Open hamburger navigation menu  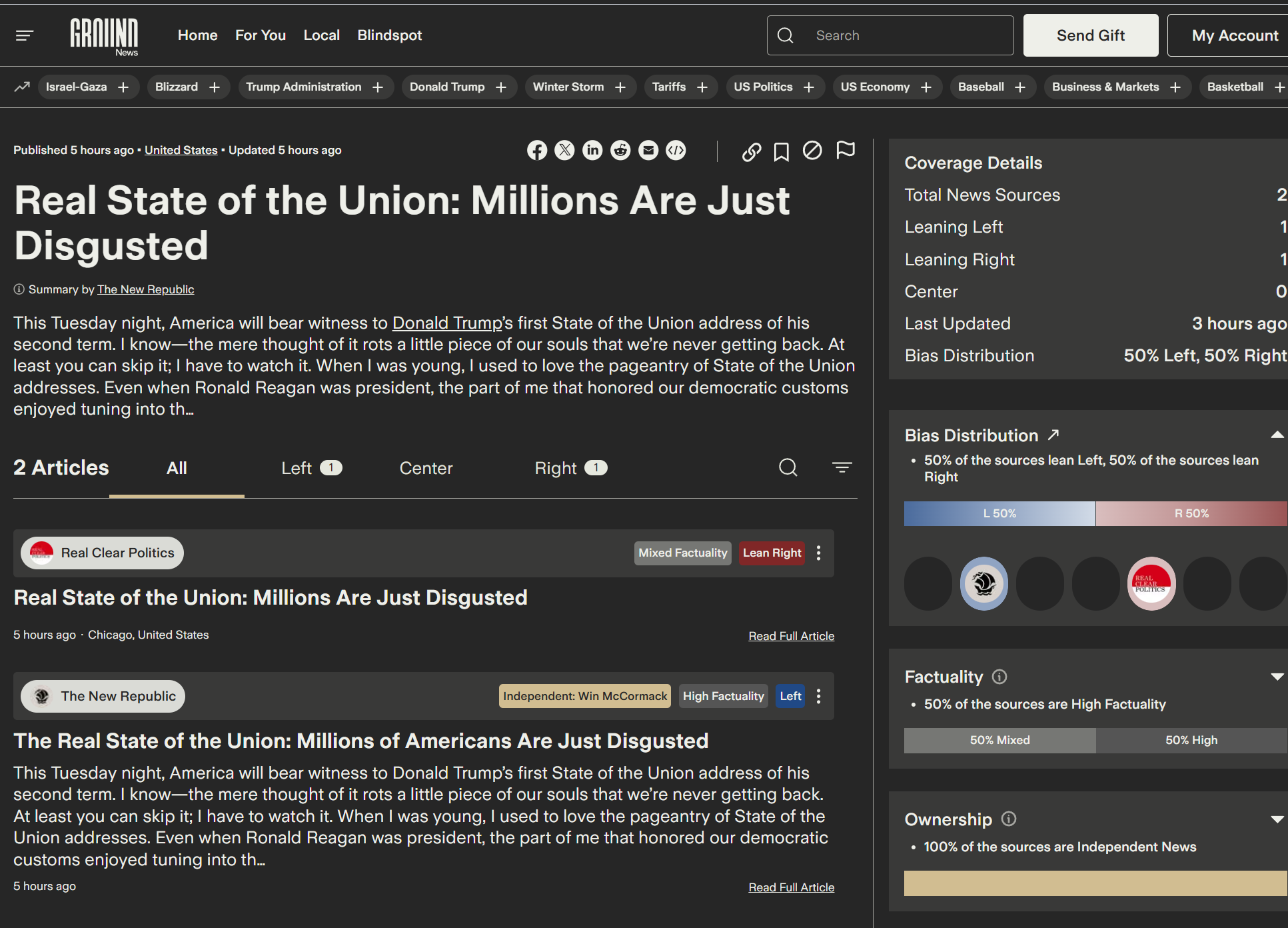pos(25,35)
